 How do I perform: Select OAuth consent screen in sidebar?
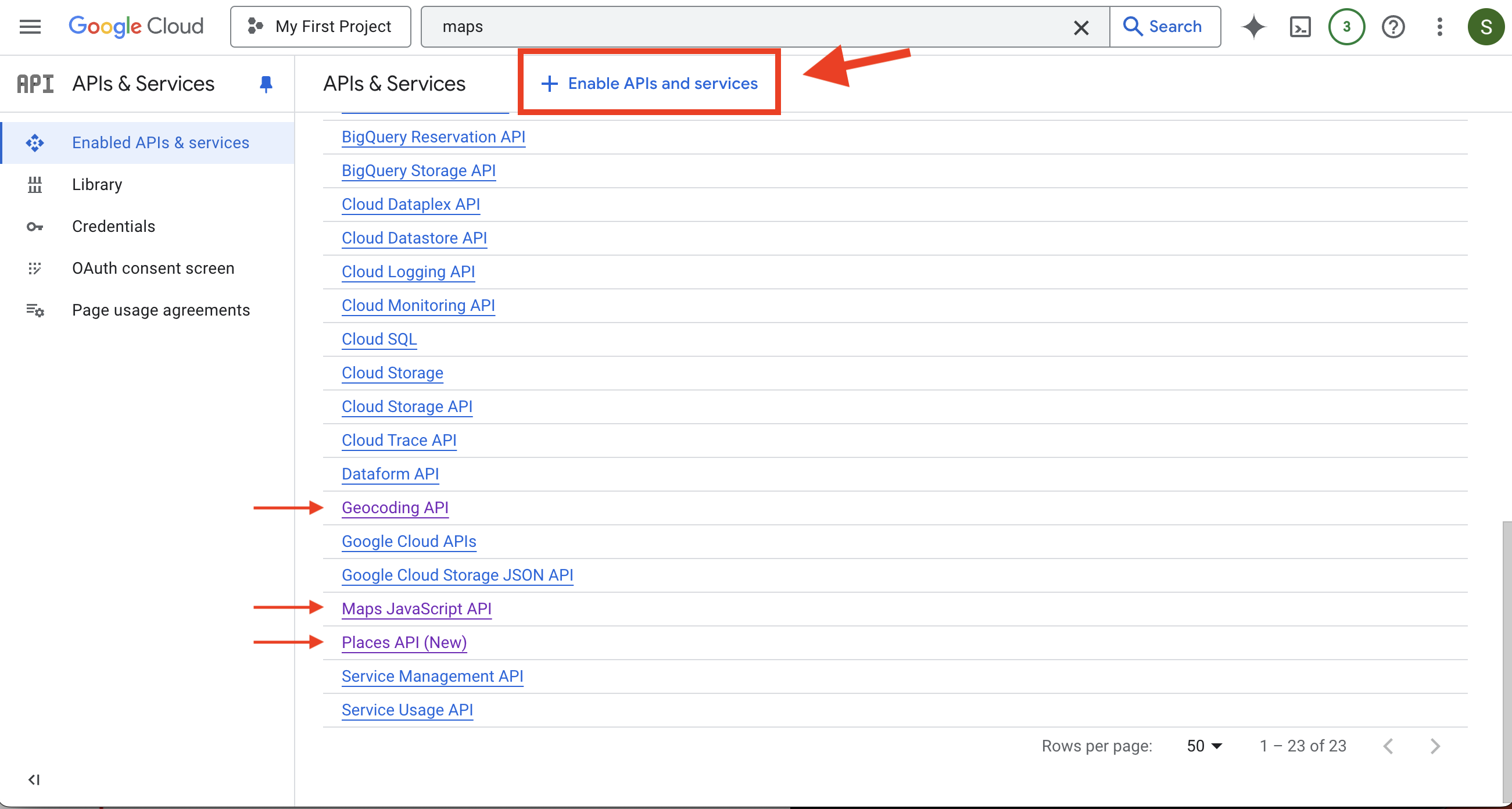click(x=153, y=269)
